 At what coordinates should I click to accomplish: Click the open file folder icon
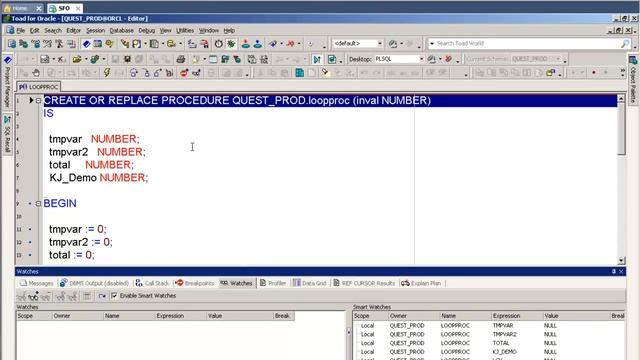coord(77,60)
